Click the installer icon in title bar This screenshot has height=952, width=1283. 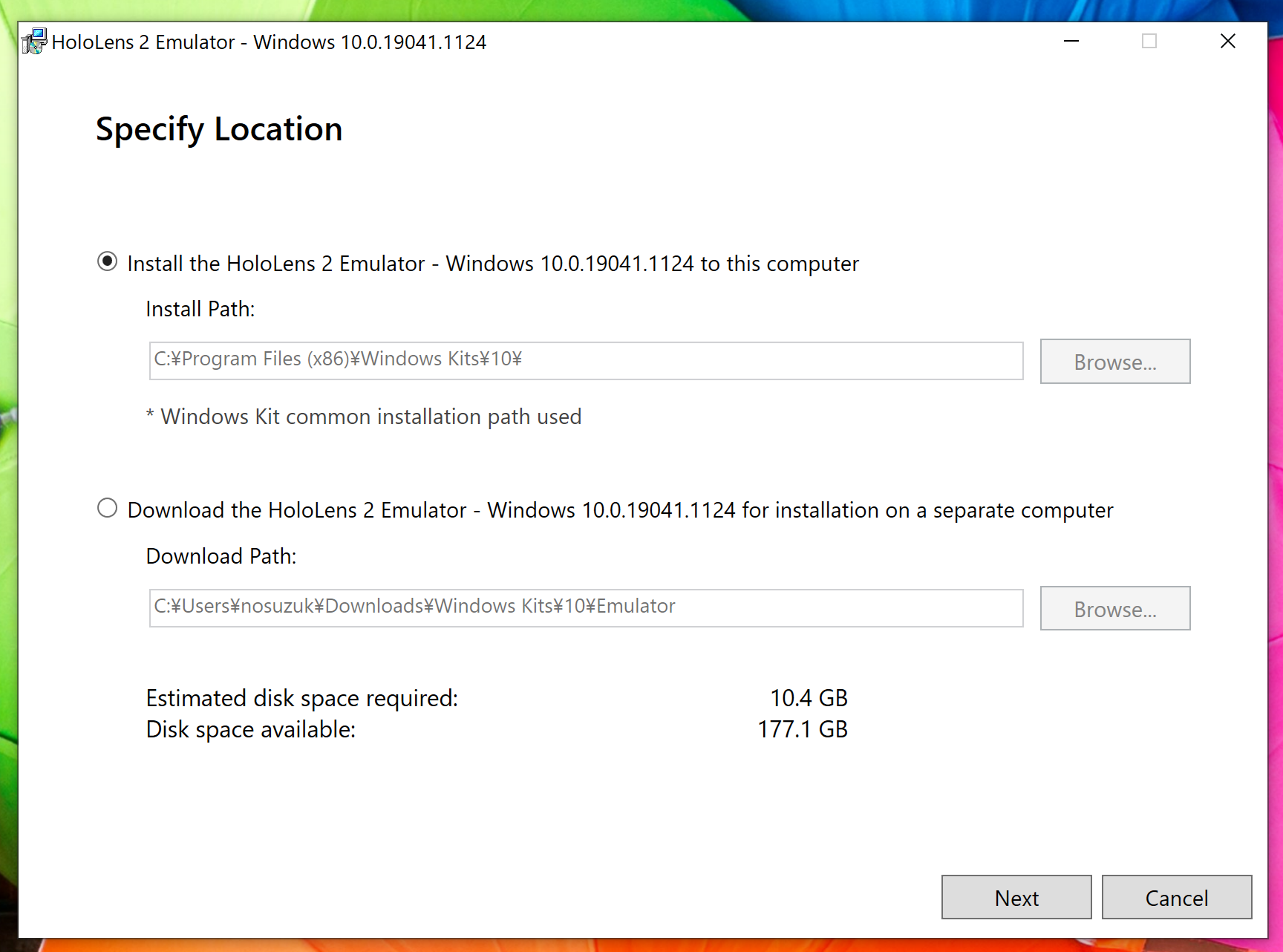[x=34, y=42]
